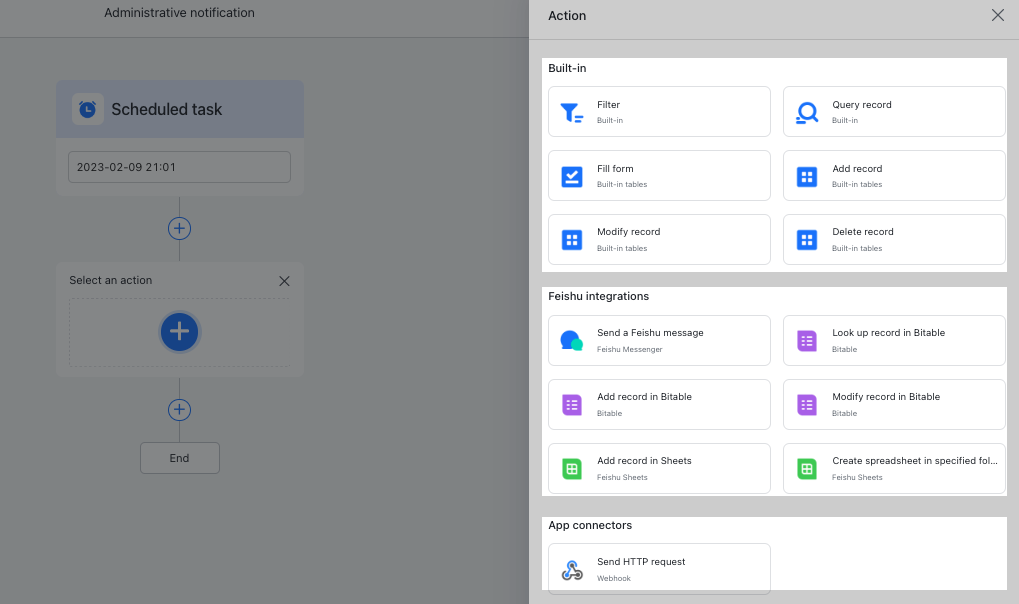
Task: Select the Delete record action card
Action: [893, 239]
